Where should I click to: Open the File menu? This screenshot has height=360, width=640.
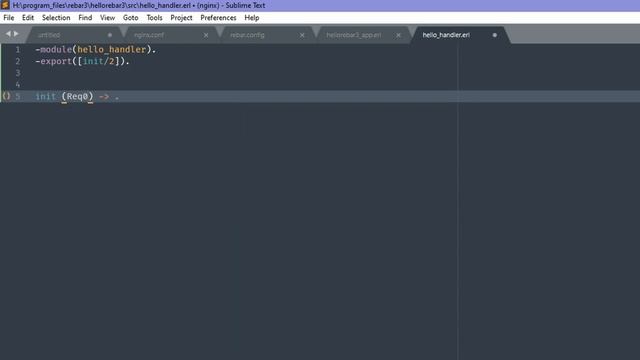pos(9,18)
